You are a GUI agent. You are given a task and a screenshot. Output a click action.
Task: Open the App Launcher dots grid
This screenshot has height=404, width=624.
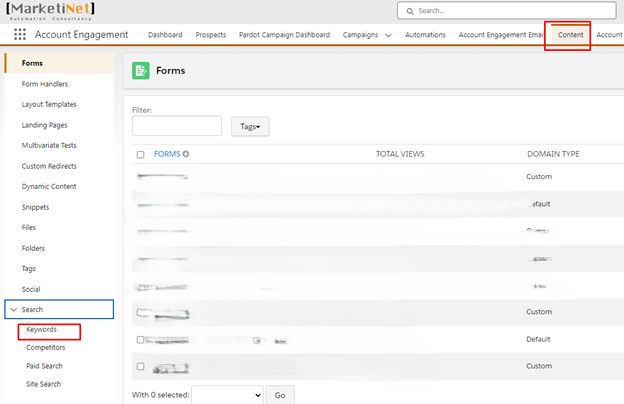click(x=20, y=34)
